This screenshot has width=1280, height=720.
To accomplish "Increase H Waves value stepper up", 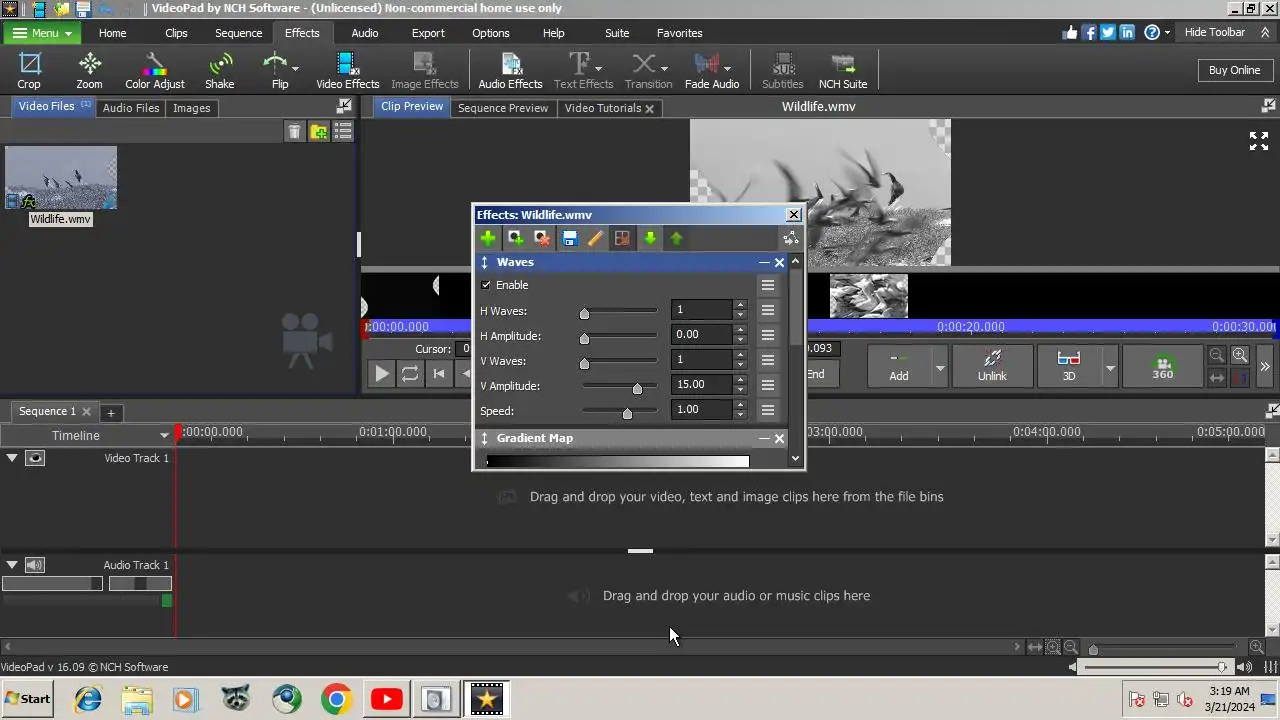I will coord(740,305).
